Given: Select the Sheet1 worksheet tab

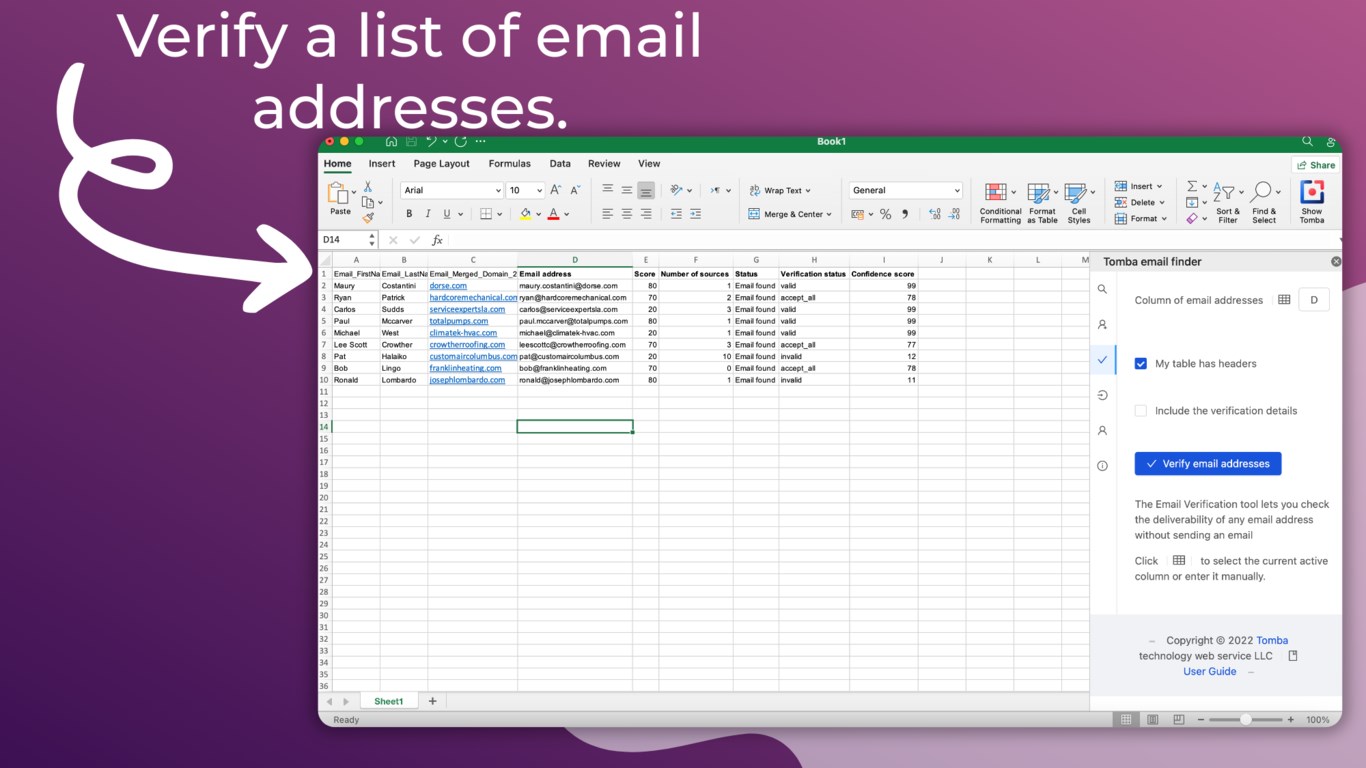Looking at the screenshot, I should coord(389,701).
